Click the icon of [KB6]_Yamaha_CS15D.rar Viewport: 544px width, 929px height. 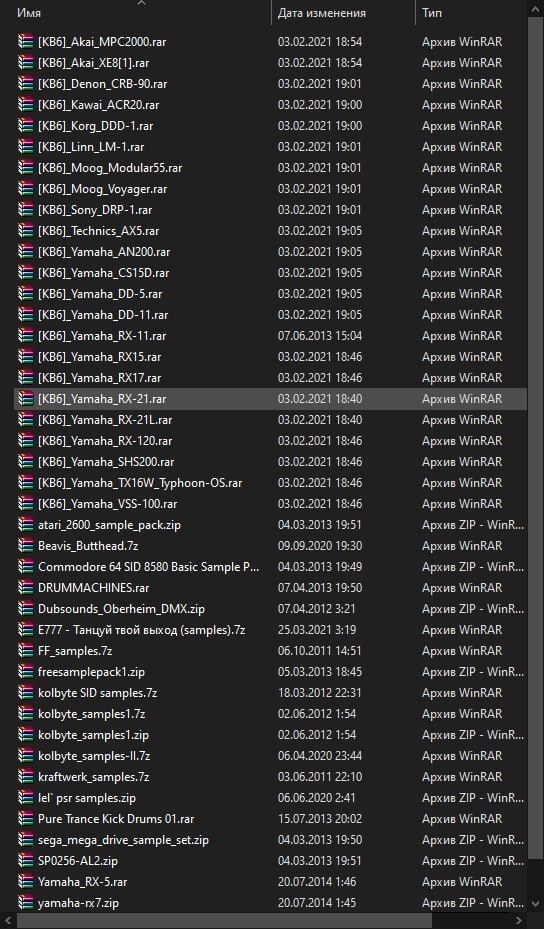coord(25,273)
